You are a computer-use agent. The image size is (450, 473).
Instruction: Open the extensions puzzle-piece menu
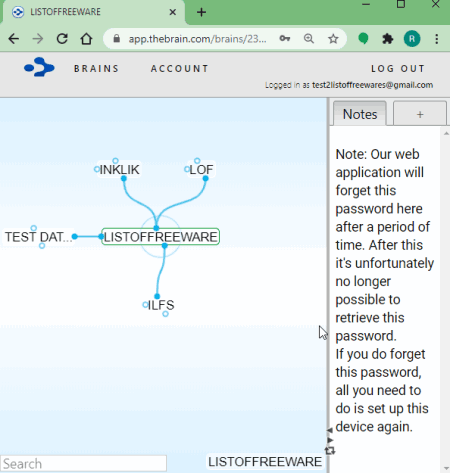[387, 39]
